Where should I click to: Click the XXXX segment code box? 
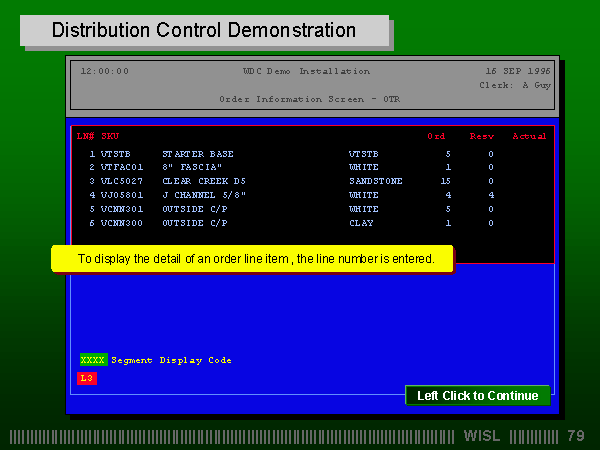coord(93,360)
